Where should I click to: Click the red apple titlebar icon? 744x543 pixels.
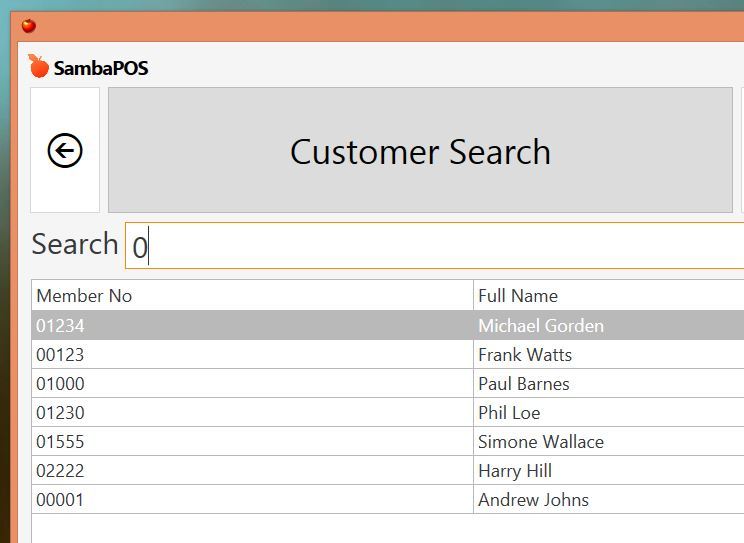point(29,25)
